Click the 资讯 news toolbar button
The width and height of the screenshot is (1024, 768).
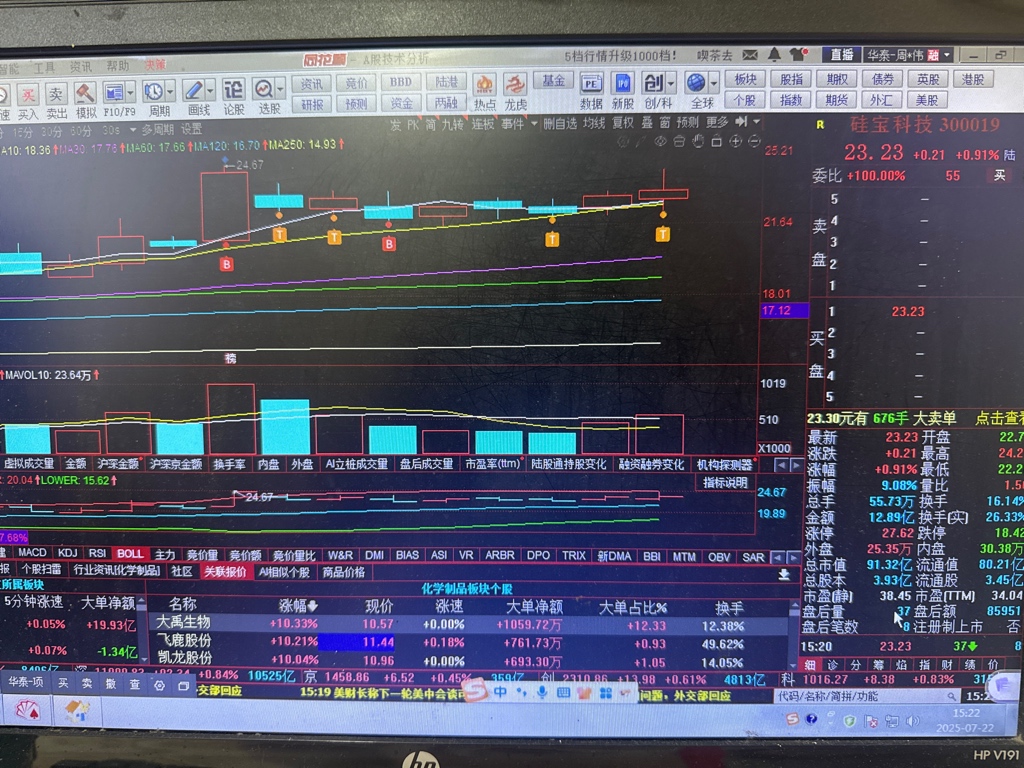click(311, 84)
